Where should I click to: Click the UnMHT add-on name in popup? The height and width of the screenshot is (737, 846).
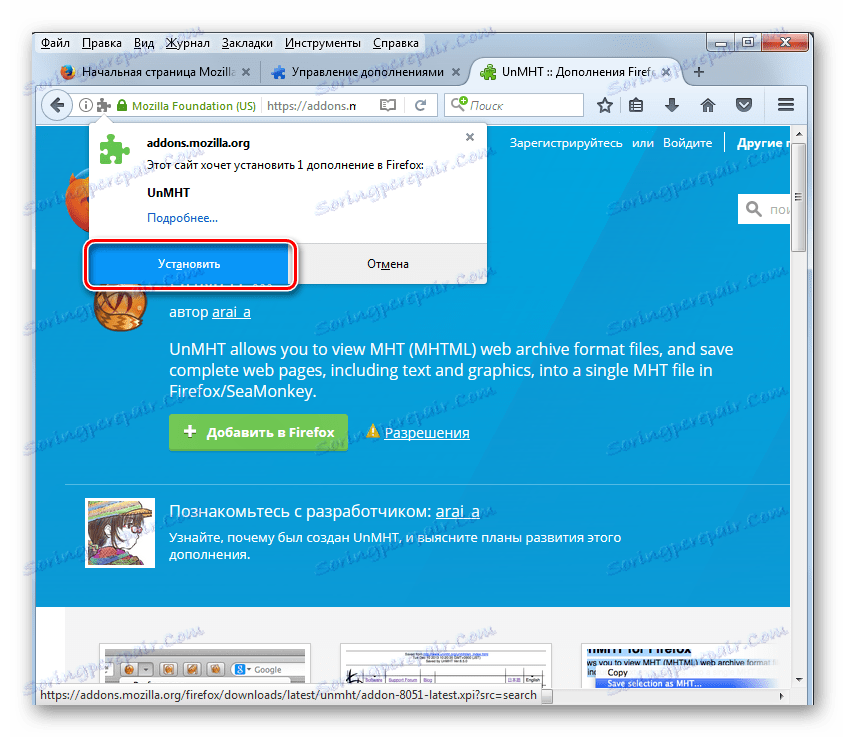(x=168, y=193)
